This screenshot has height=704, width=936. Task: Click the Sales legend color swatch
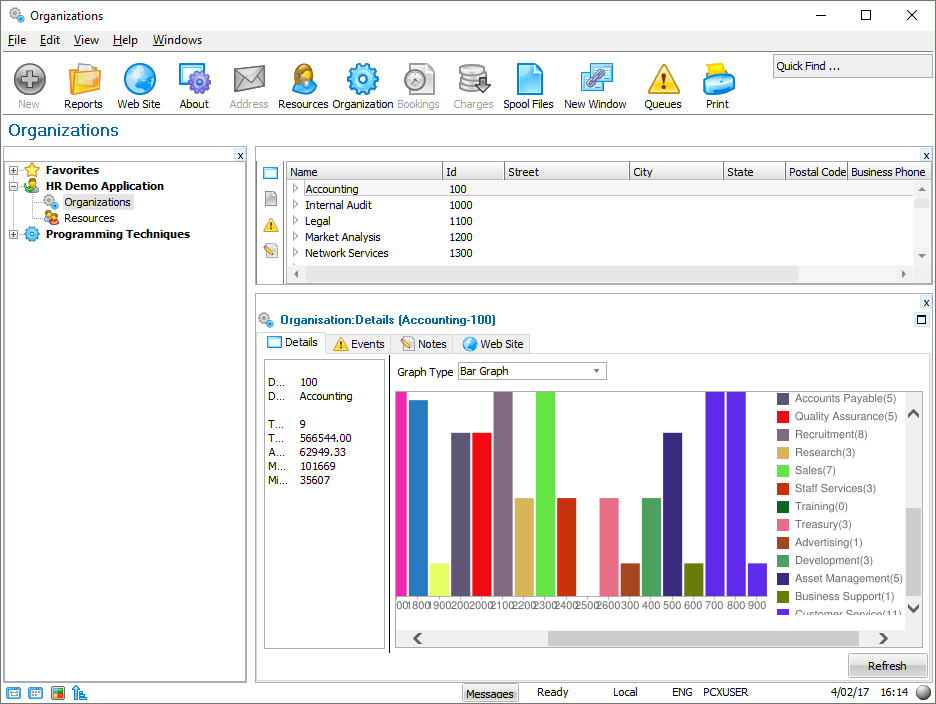point(783,471)
